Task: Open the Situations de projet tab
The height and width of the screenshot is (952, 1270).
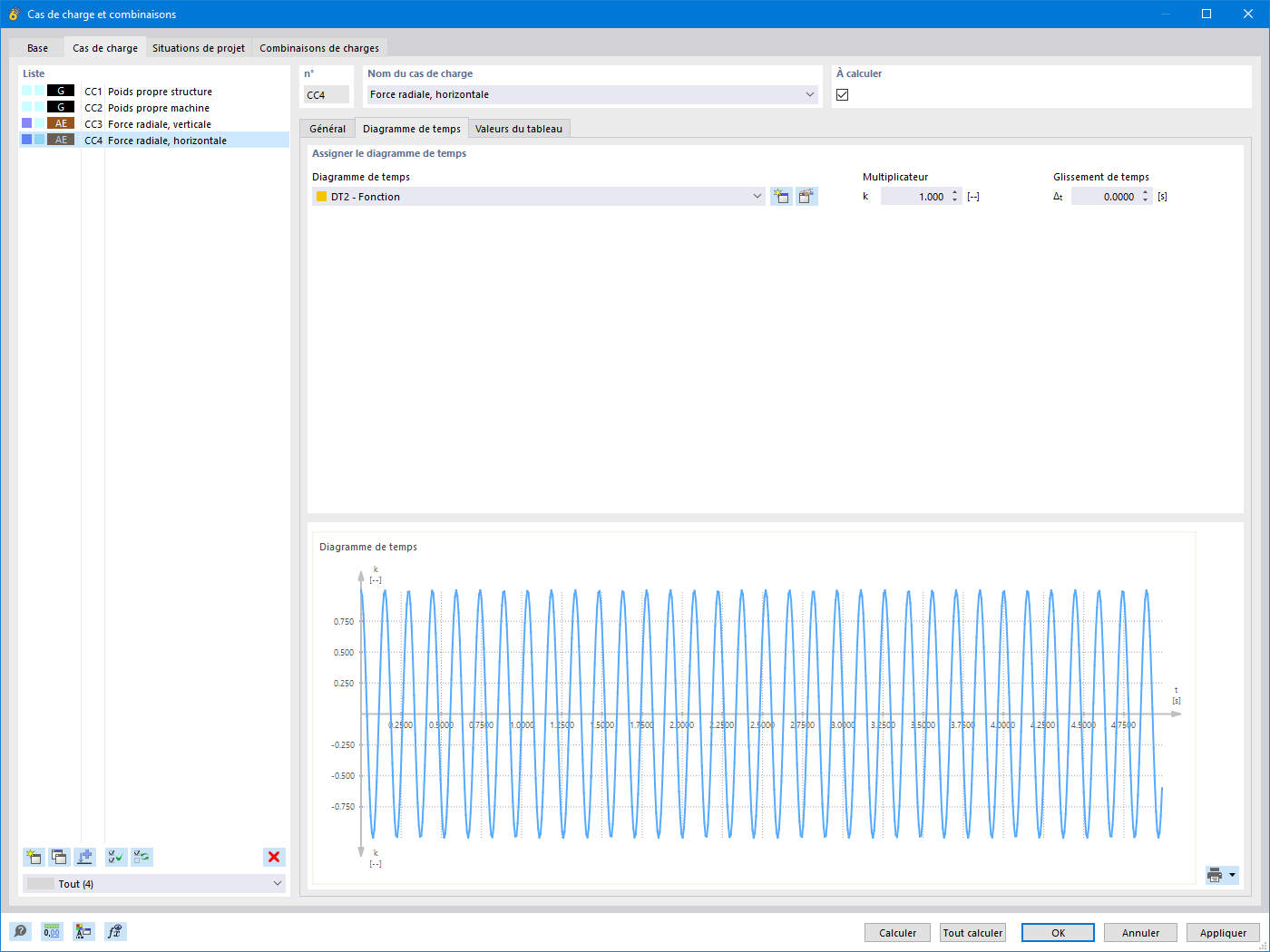Action: pyautogui.click(x=199, y=48)
